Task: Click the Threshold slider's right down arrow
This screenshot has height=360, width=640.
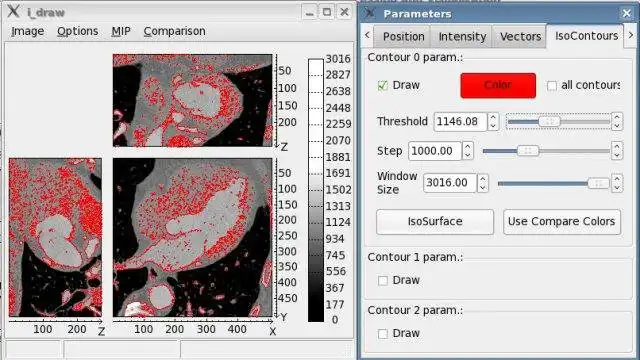Action: (617, 126)
